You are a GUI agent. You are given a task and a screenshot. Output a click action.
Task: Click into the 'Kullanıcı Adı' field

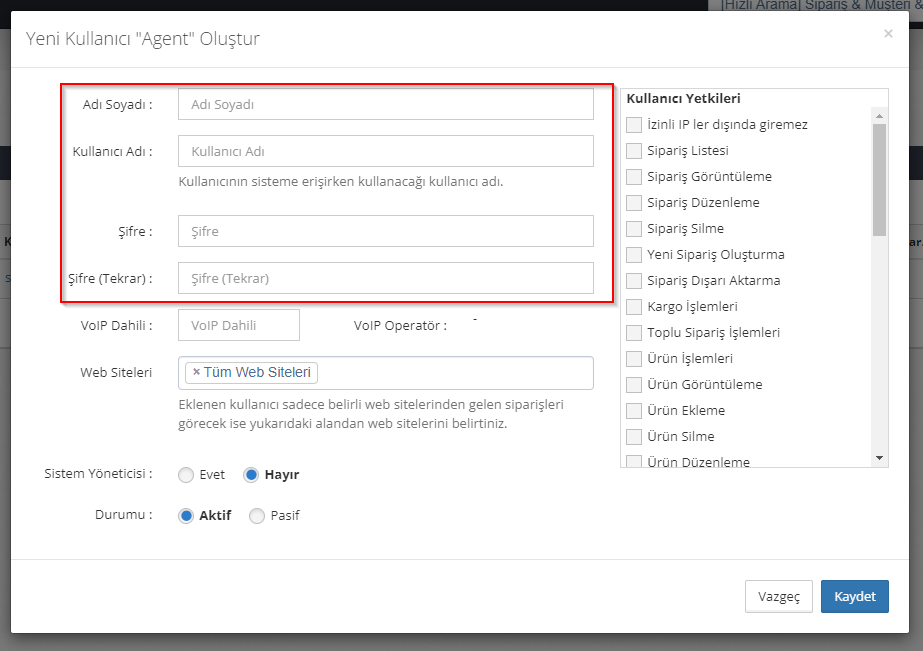pos(385,151)
